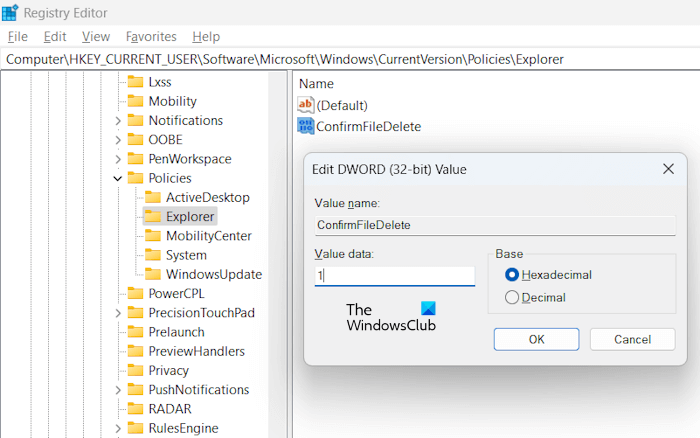The image size is (700, 438).
Task: Click the PreviewHandlers key label
Action: tap(196, 351)
